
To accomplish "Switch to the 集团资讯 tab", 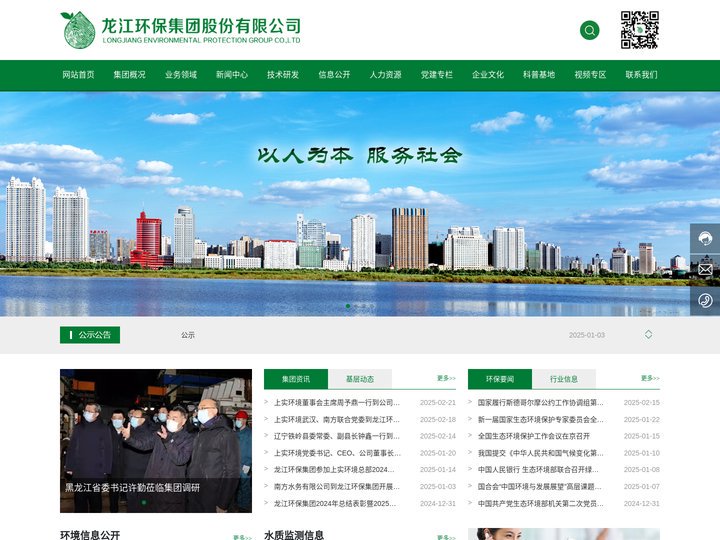I will pos(296,379).
